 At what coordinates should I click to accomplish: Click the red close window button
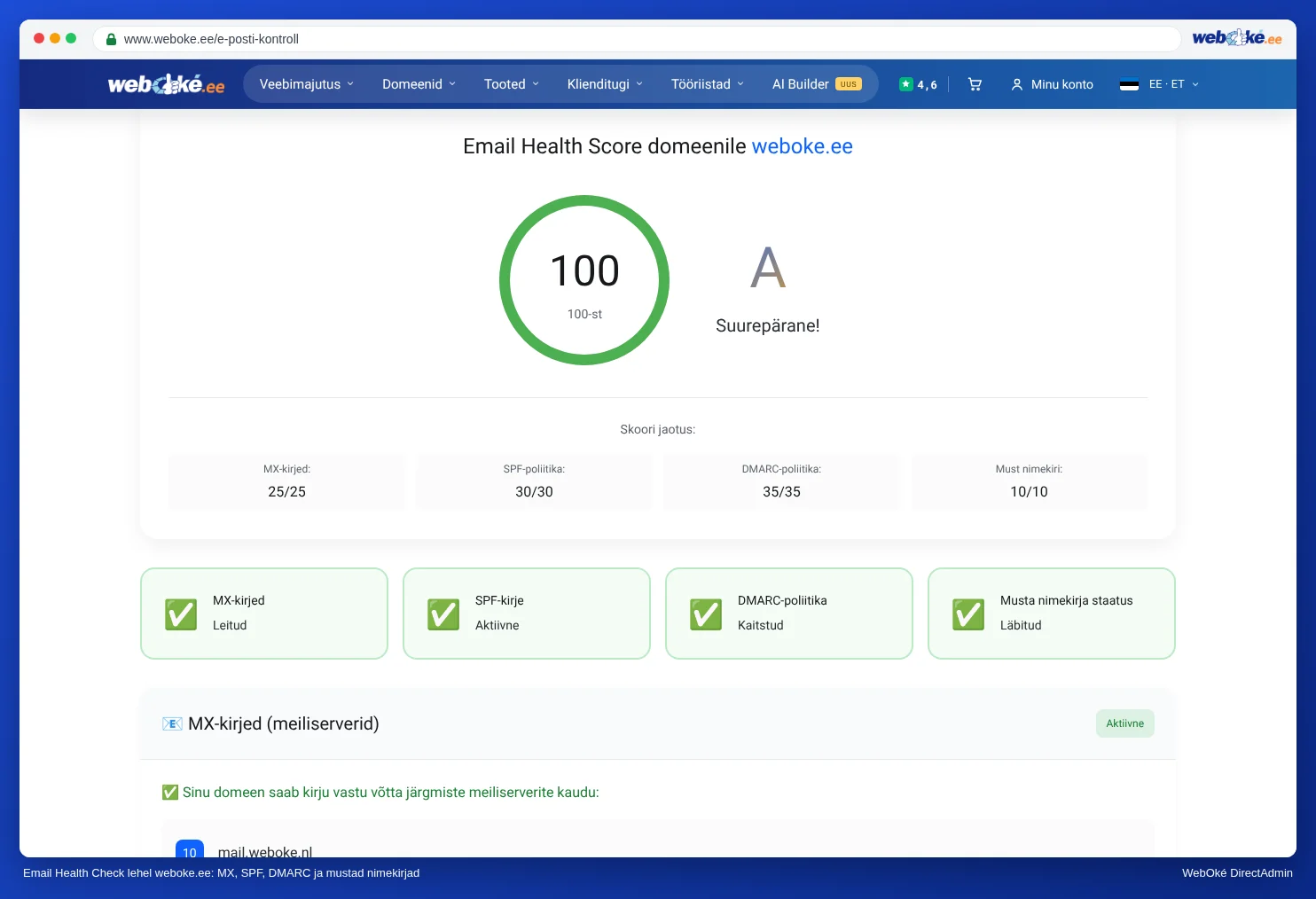[x=39, y=38]
